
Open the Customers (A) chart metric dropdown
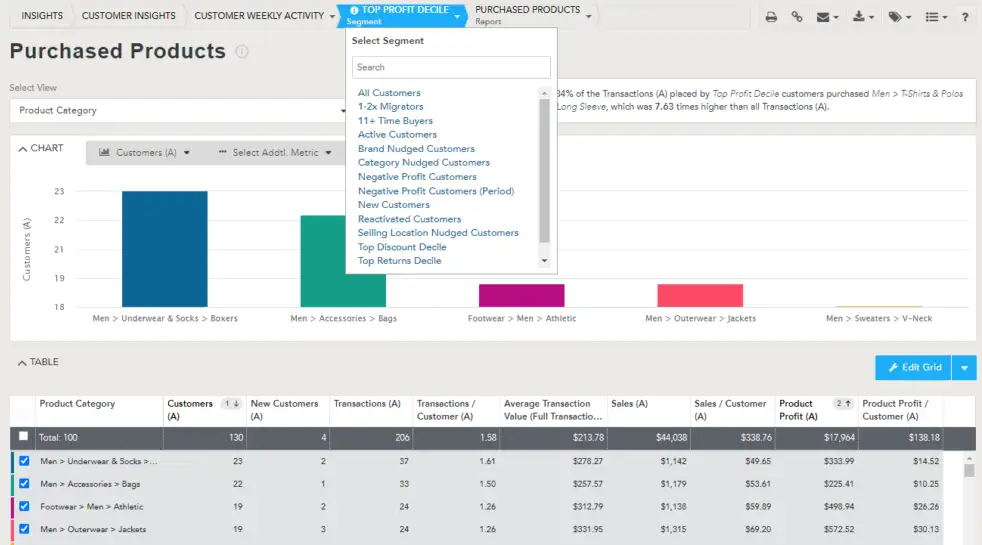[x=146, y=153]
